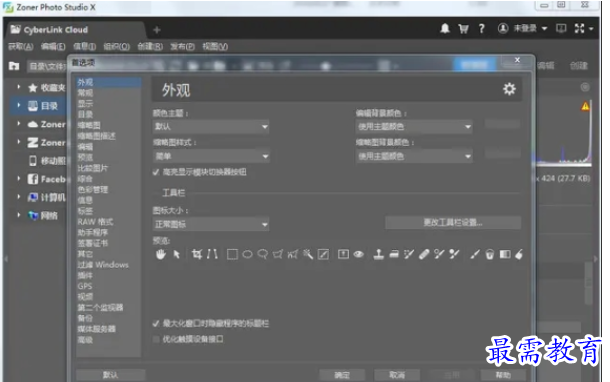This screenshot has height=382, width=610.
Task: Open the 获取(A) menu
Action: [x=21, y=47]
